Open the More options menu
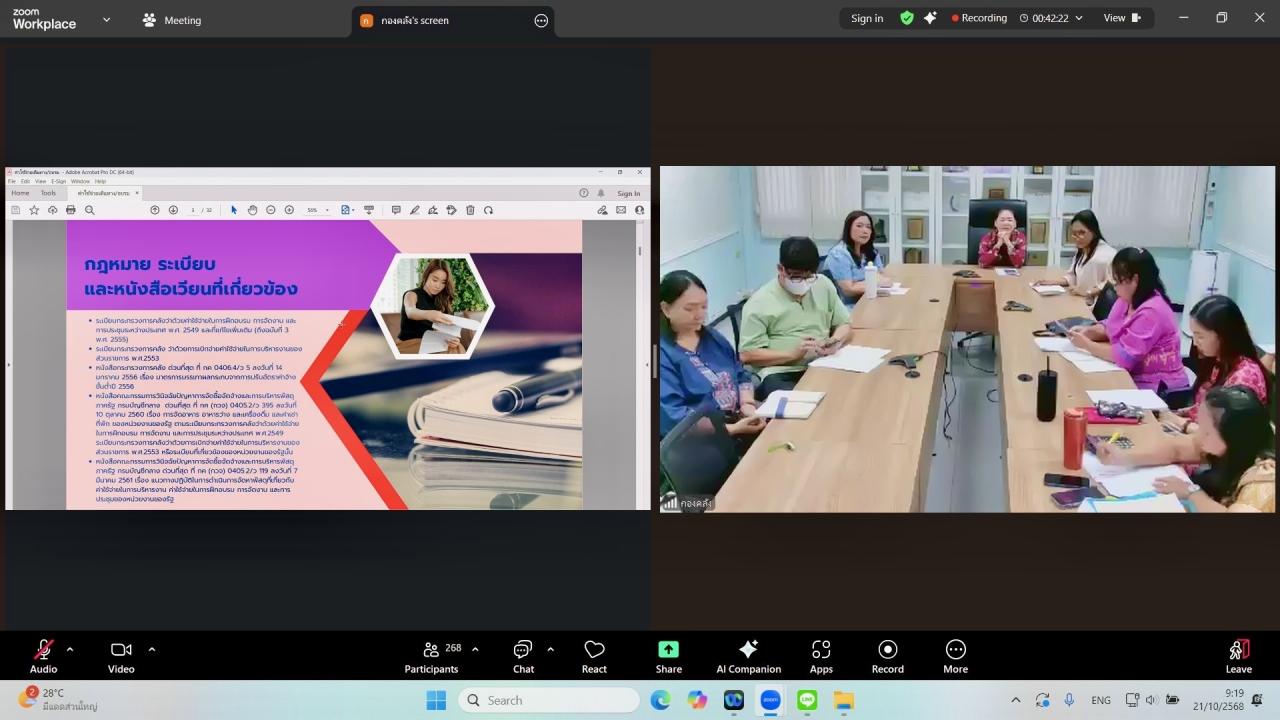Screen dimensions: 1280x720 pyautogui.click(x=955, y=656)
